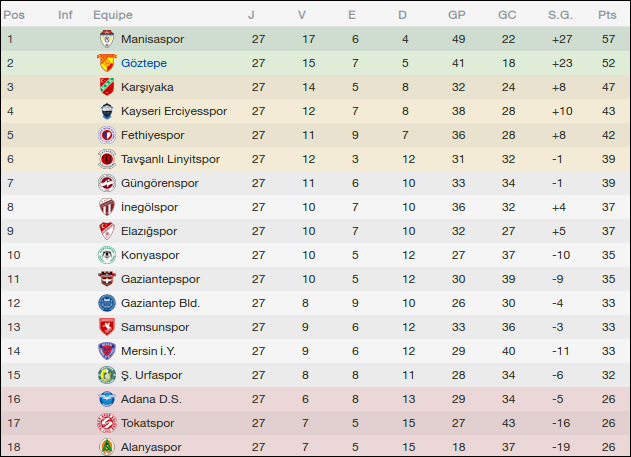Screen dimensions: 631x457
Task: Click the Karşıyaka team logo
Action: (107, 87)
